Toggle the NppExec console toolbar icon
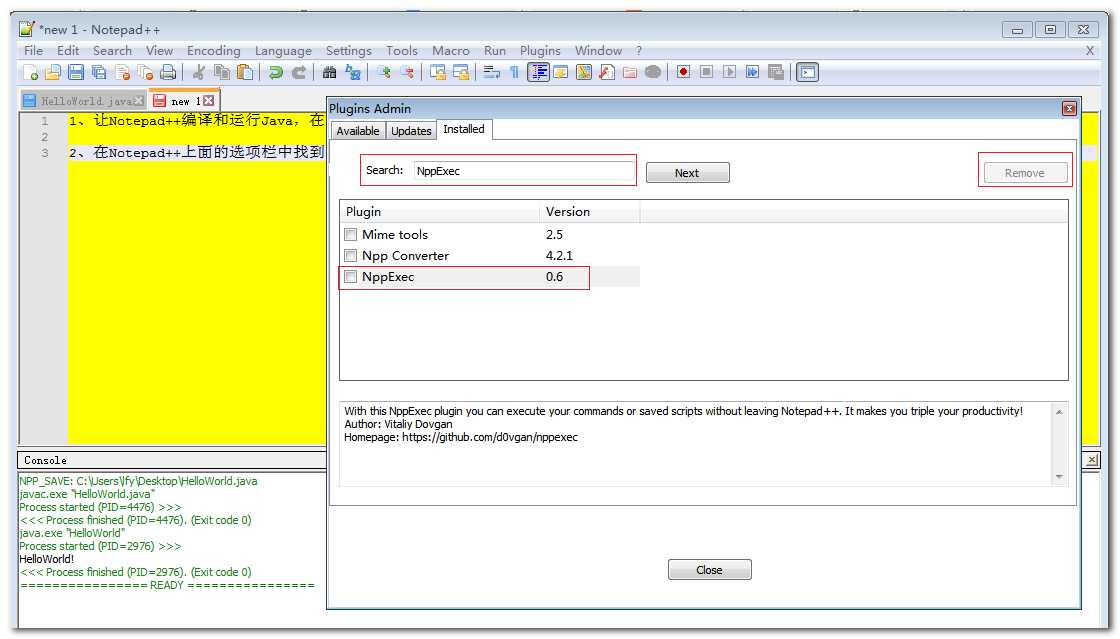 (x=807, y=72)
